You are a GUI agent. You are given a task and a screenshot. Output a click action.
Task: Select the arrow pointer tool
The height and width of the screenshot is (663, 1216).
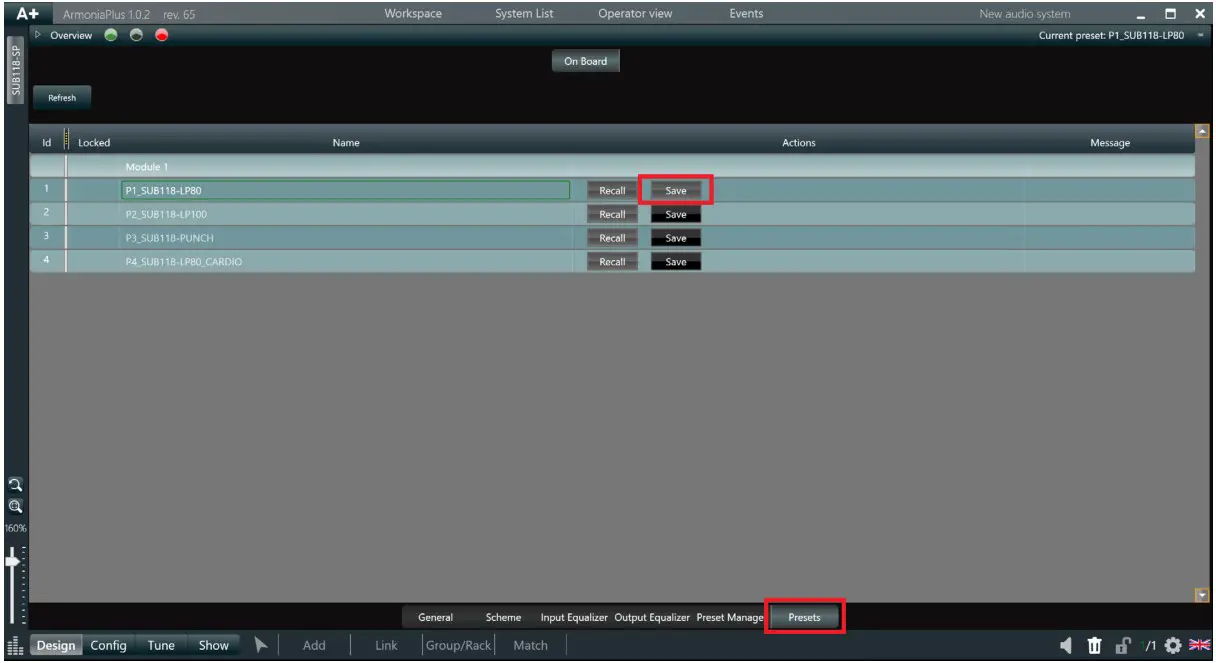(260, 645)
